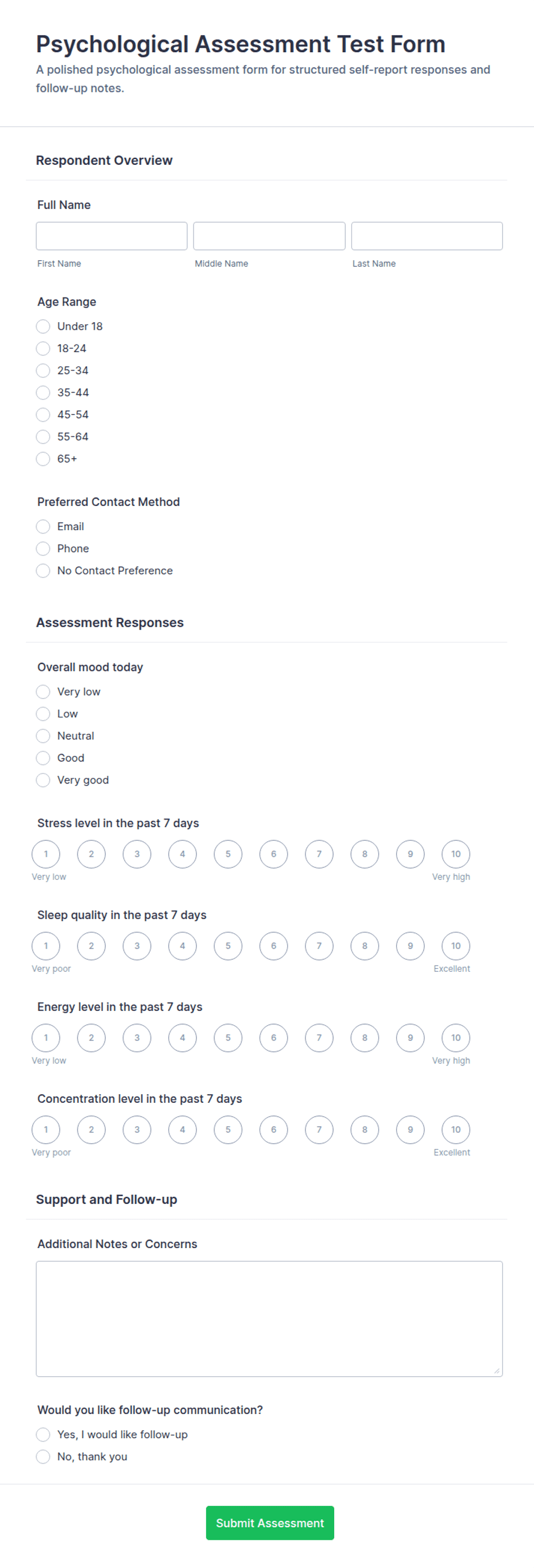Set concentration level to 8
This screenshot has height=1568, width=534.
(x=364, y=1129)
